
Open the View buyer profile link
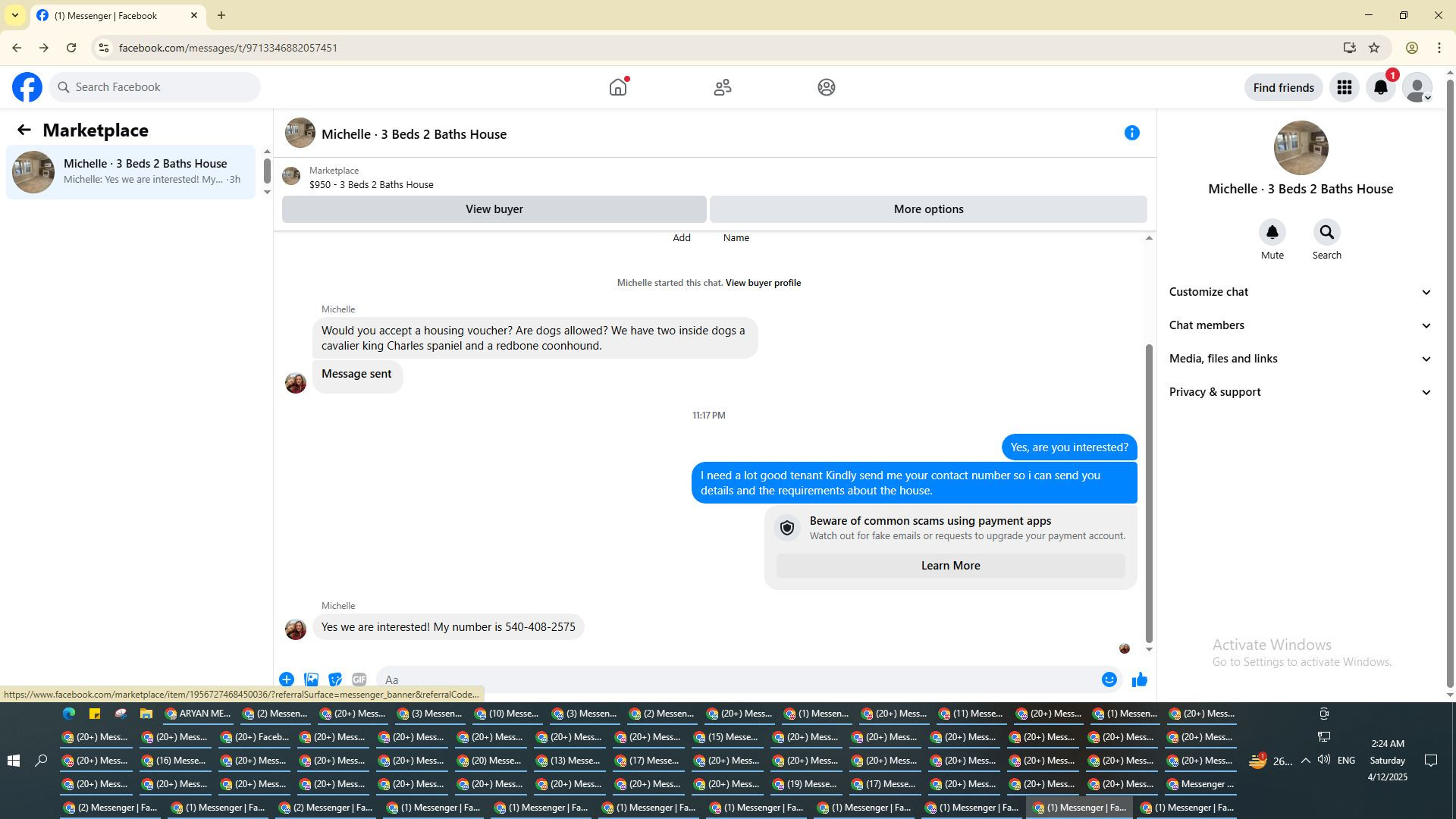point(763,283)
